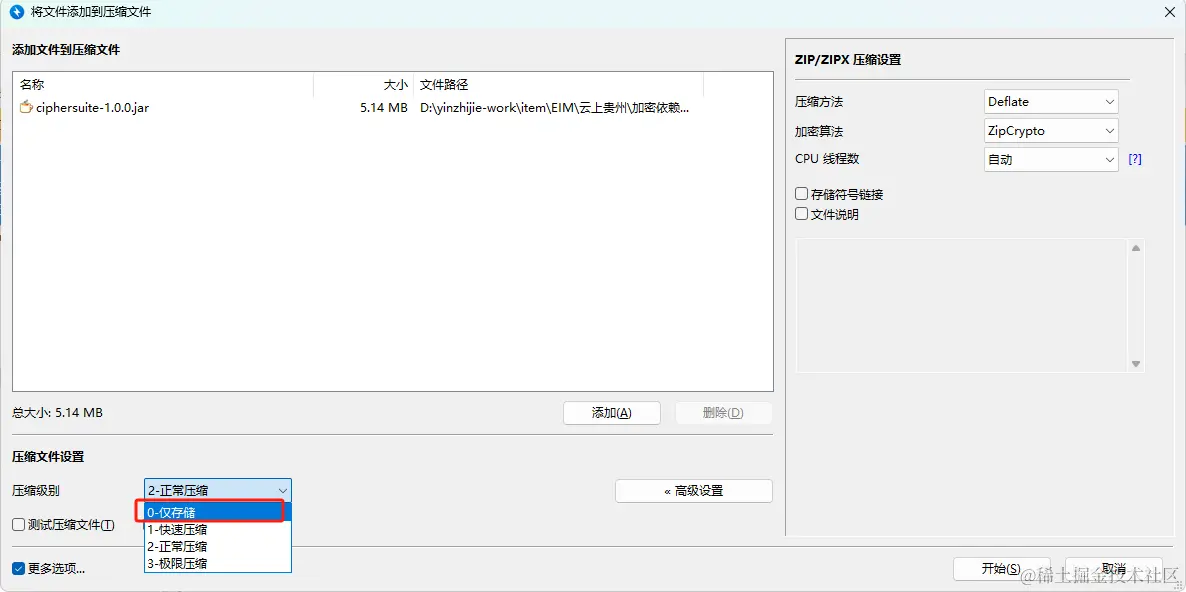Viewport: 1186px width, 592px height.
Task: Click the 开始(S) button
Action: click(1001, 568)
